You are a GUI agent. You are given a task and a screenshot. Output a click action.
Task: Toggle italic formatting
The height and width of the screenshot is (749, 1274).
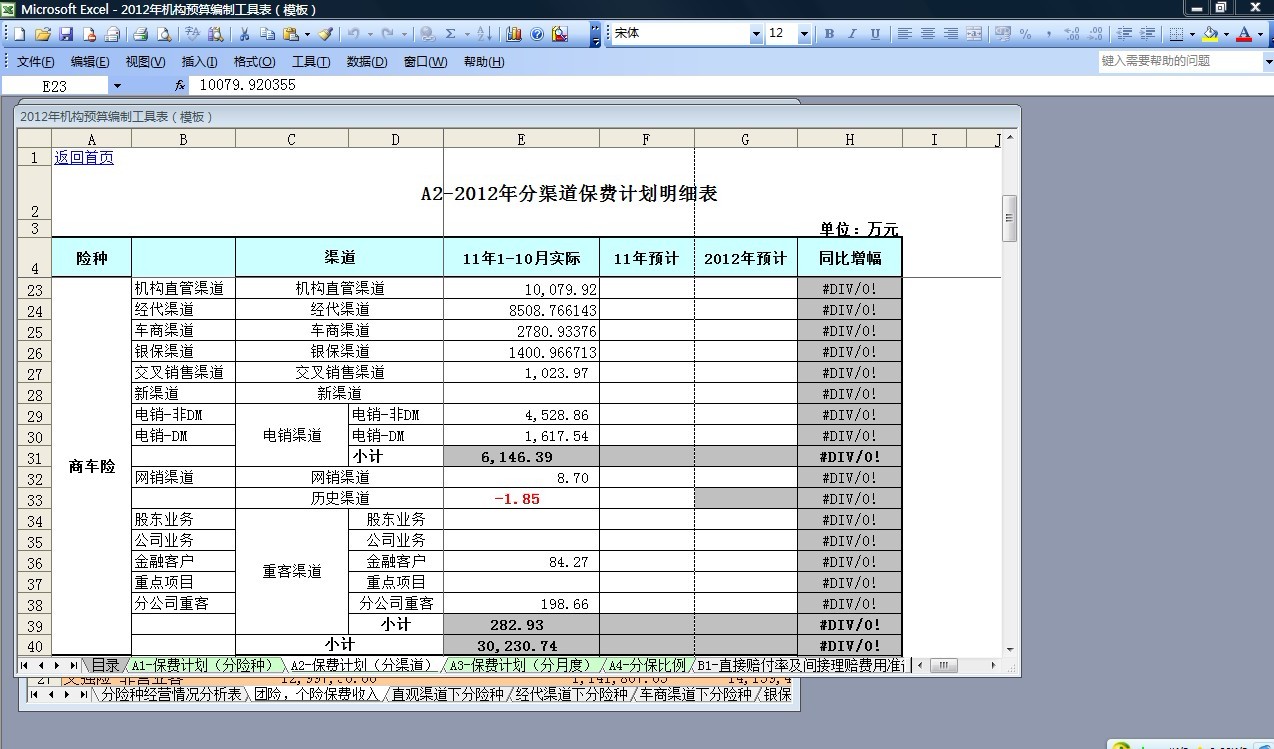(x=851, y=33)
